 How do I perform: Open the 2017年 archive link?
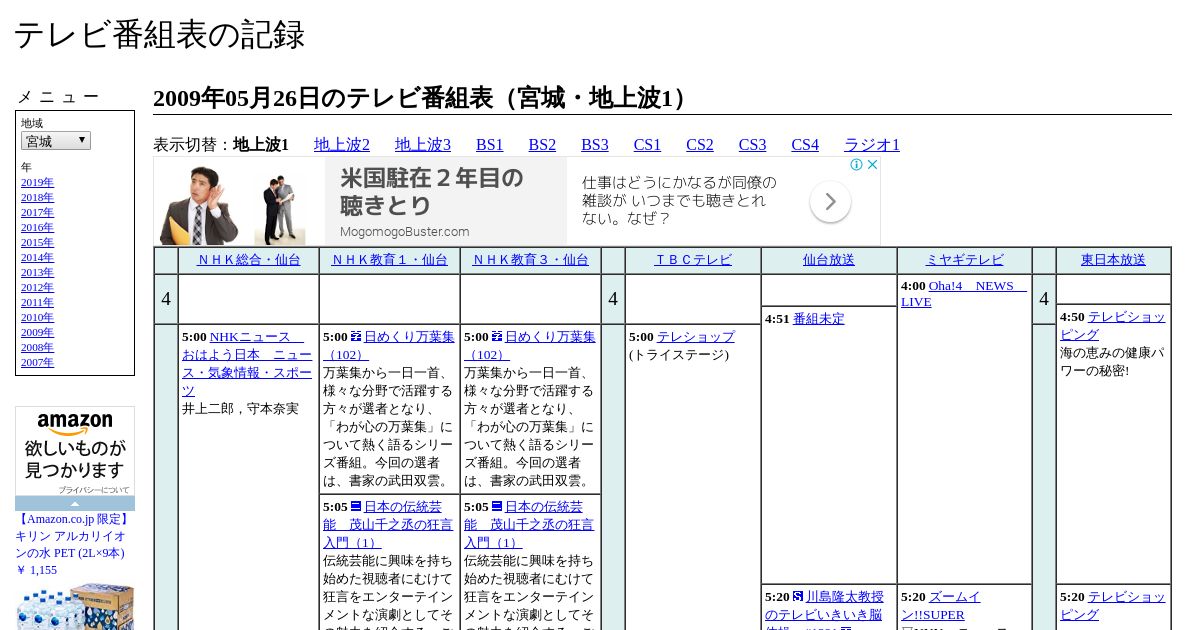pos(37,212)
